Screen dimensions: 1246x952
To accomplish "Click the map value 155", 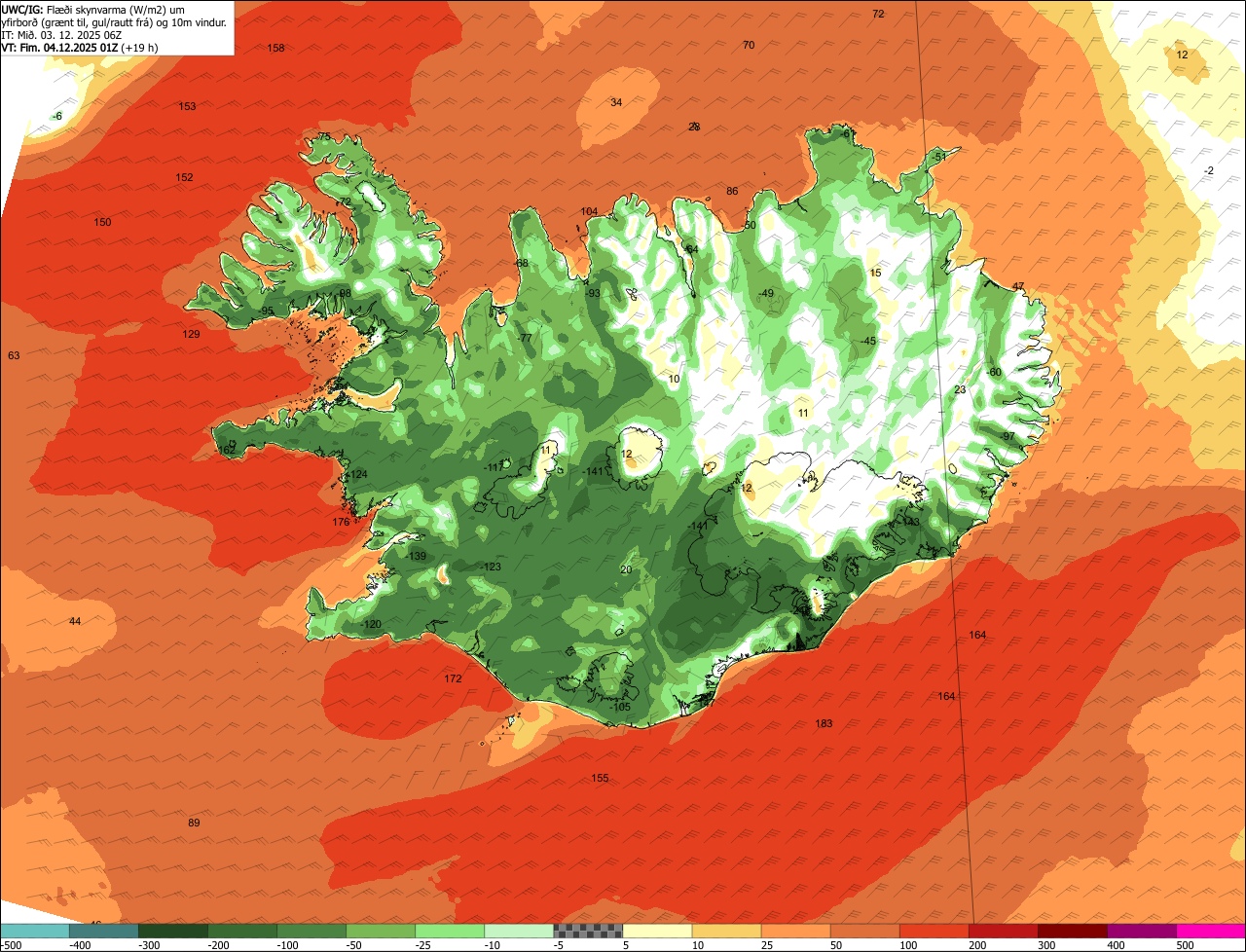I will tap(600, 778).
